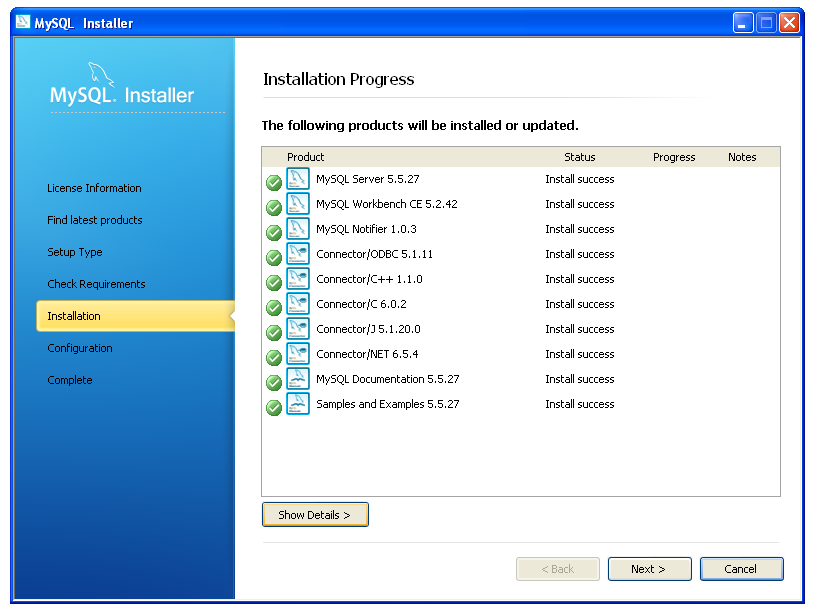
Task: Click the MySQL Documentation 5.5.27 product icon
Action: (298, 378)
